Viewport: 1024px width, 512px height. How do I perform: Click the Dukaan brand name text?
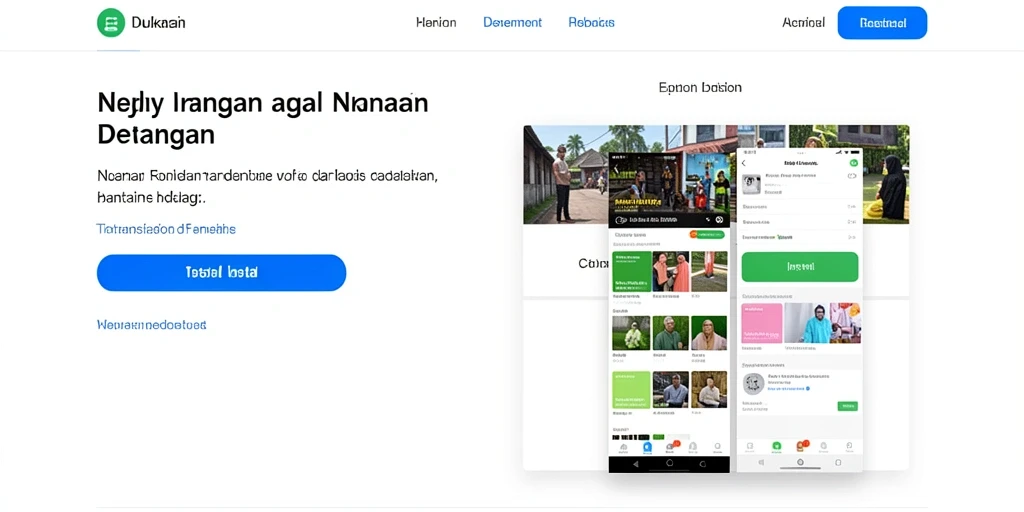(158, 23)
